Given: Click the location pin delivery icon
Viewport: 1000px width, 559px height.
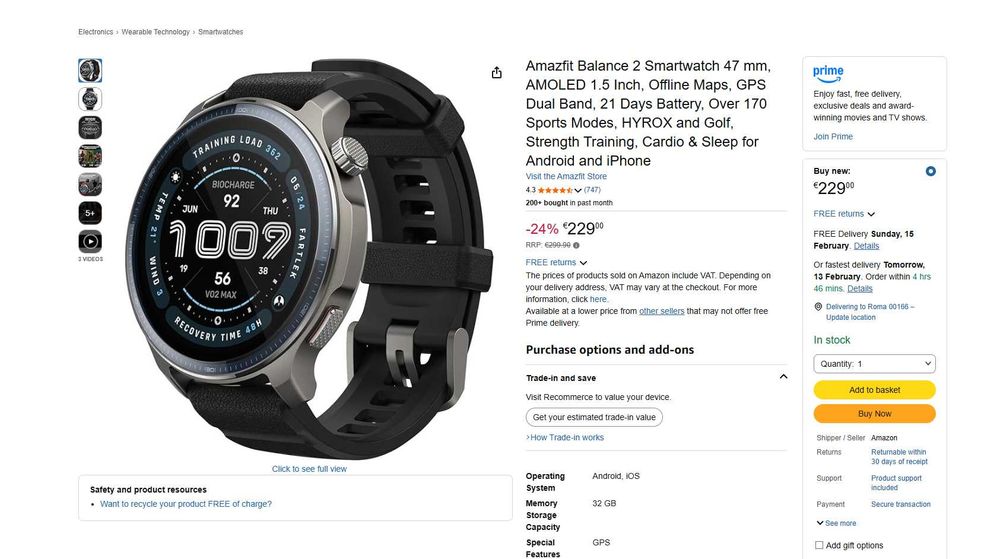Looking at the screenshot, I should [818, 307].
